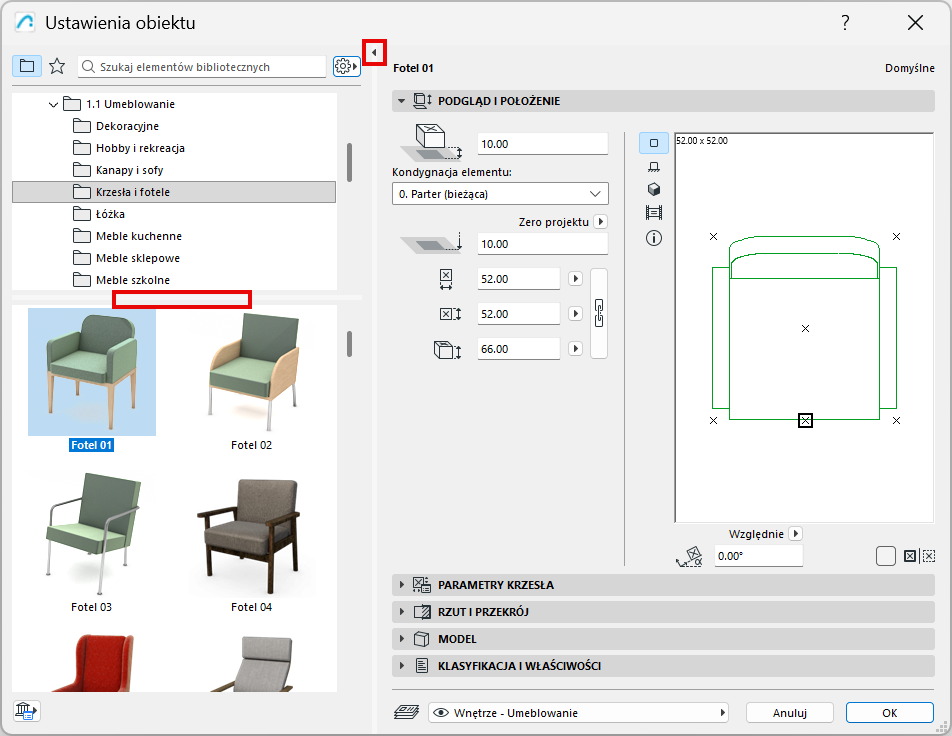This screenshot has height=736, width=952.
Task: Select the Hobby i rekreacja folder
Action: [140, 148]
